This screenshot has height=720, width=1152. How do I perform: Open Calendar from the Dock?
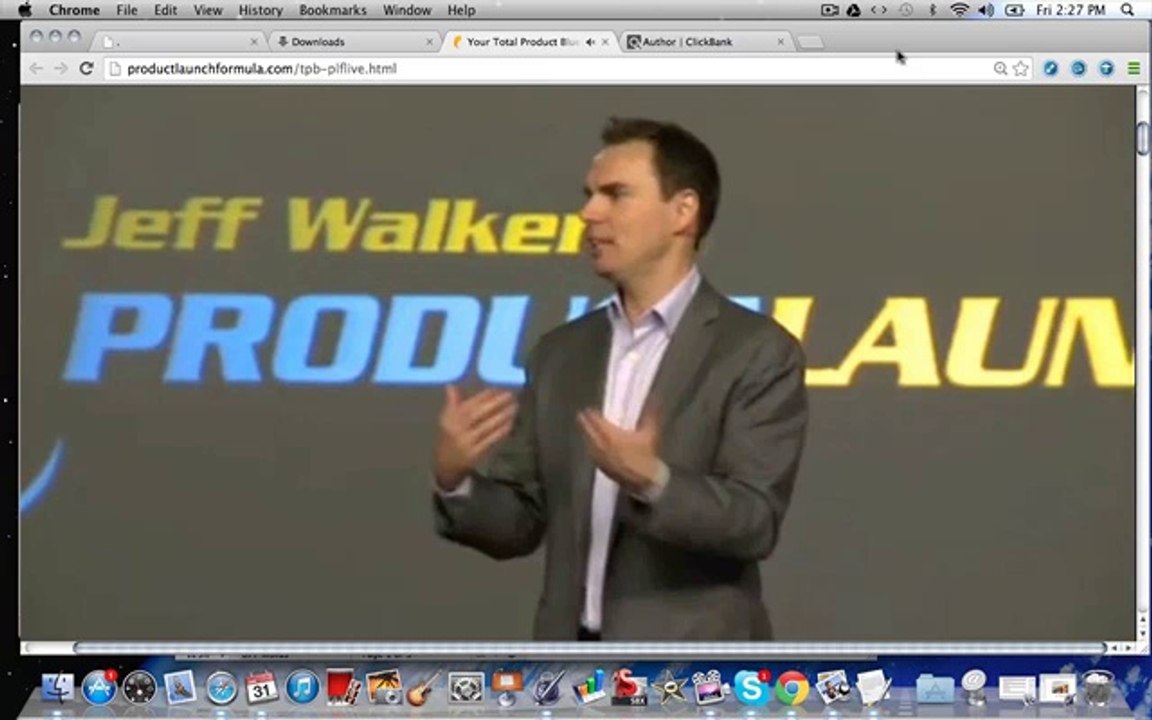click(262, 688)
